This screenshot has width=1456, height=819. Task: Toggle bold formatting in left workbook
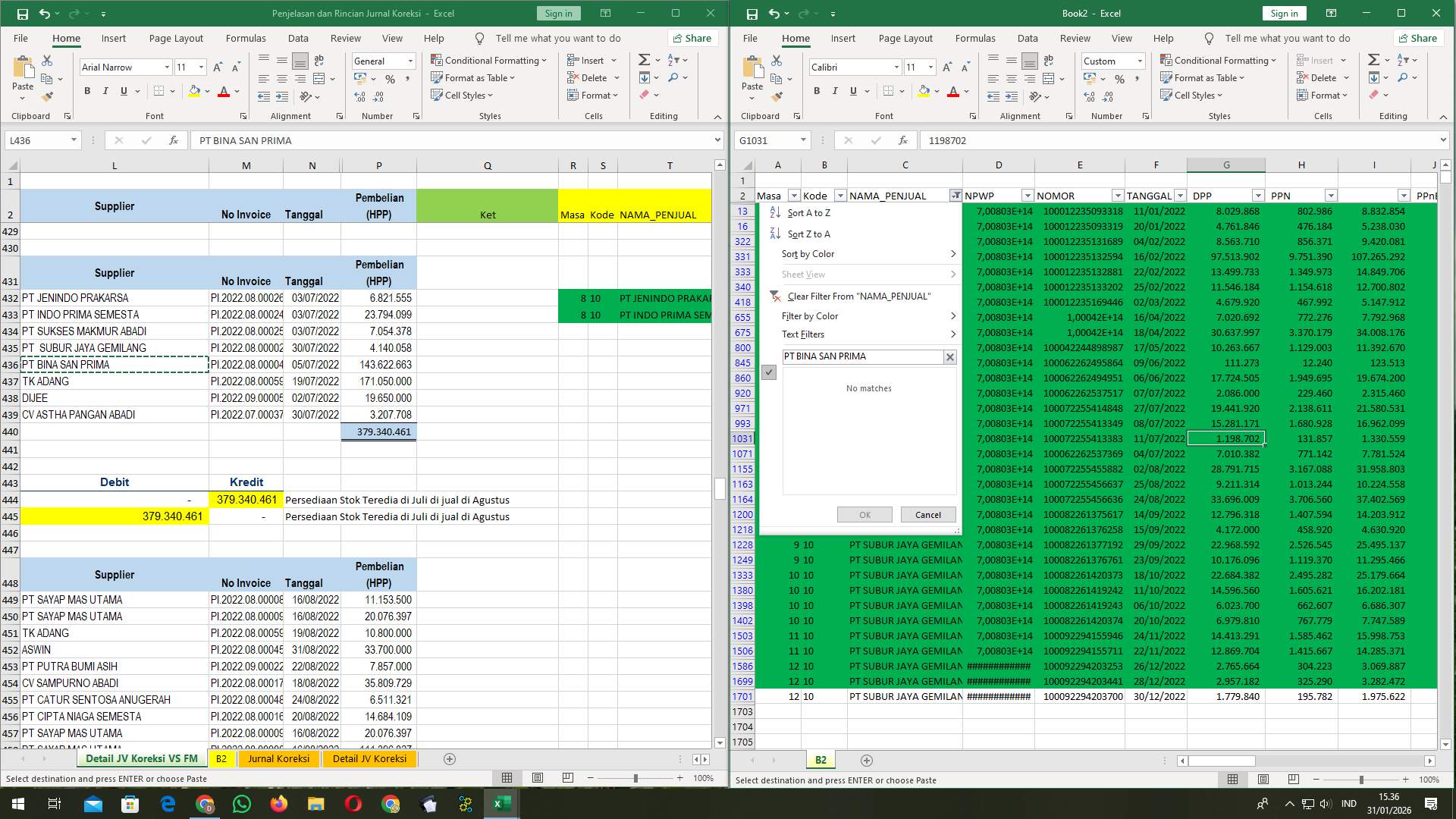86,91
